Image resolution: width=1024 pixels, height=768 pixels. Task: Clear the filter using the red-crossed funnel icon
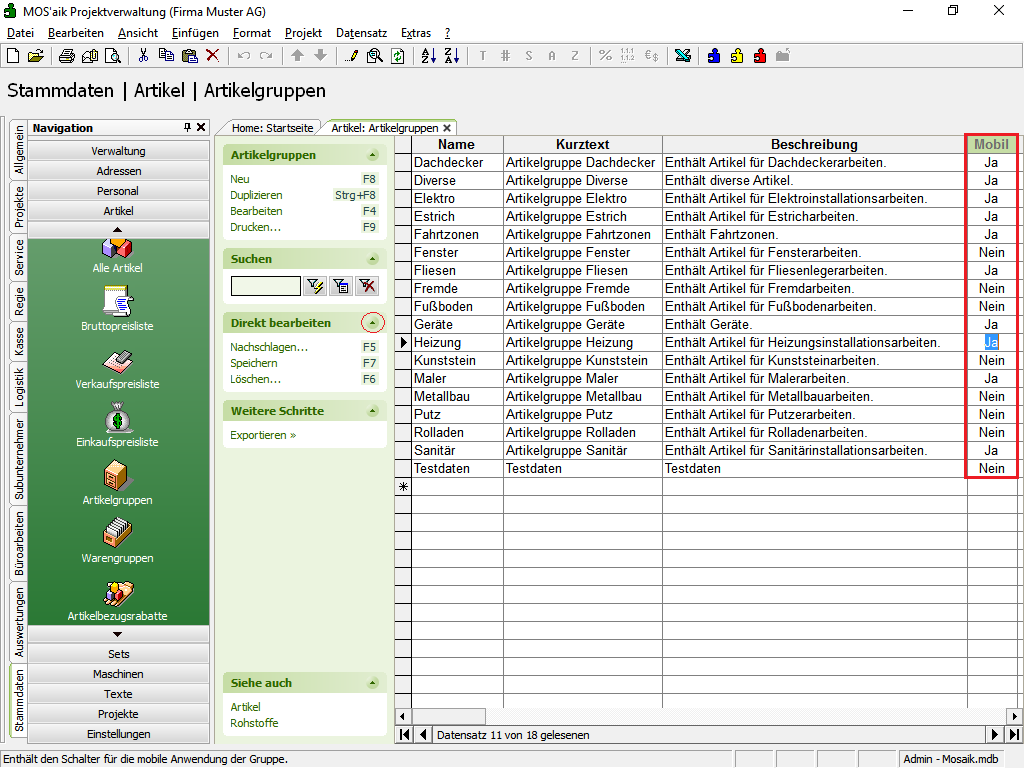[x=368, y=287]
